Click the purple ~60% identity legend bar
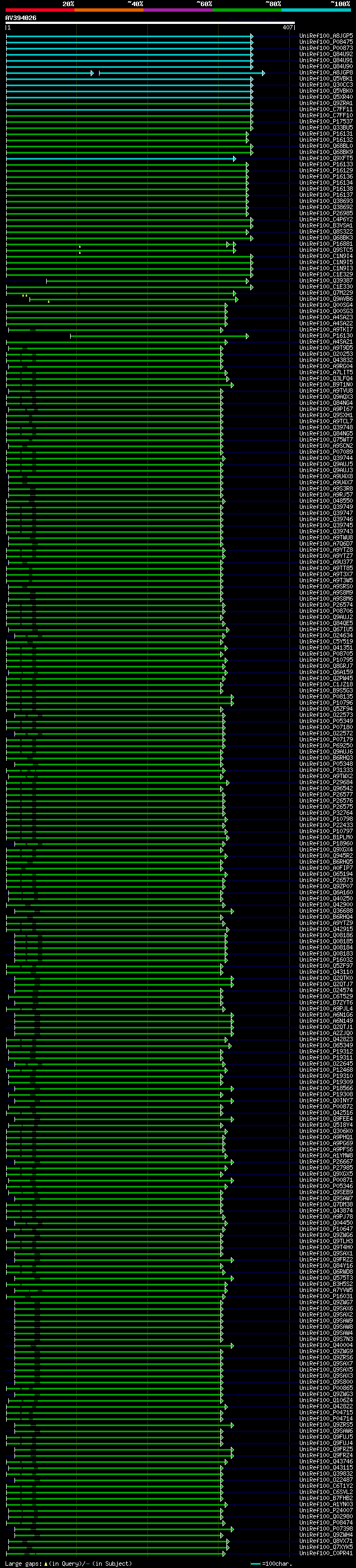 pyautogui.click(x=179, y=10)
